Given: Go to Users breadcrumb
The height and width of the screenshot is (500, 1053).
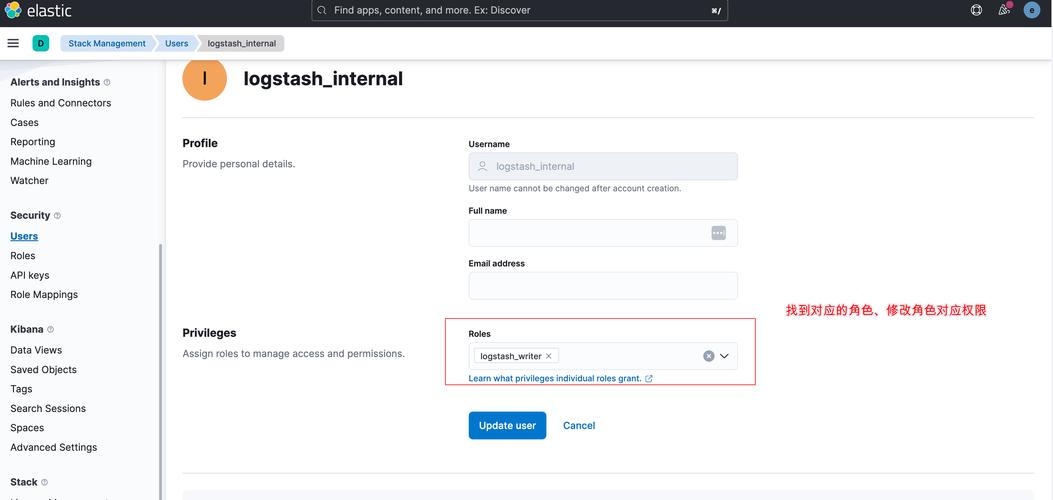Looking at the screenshot, I should pos(177,43).
